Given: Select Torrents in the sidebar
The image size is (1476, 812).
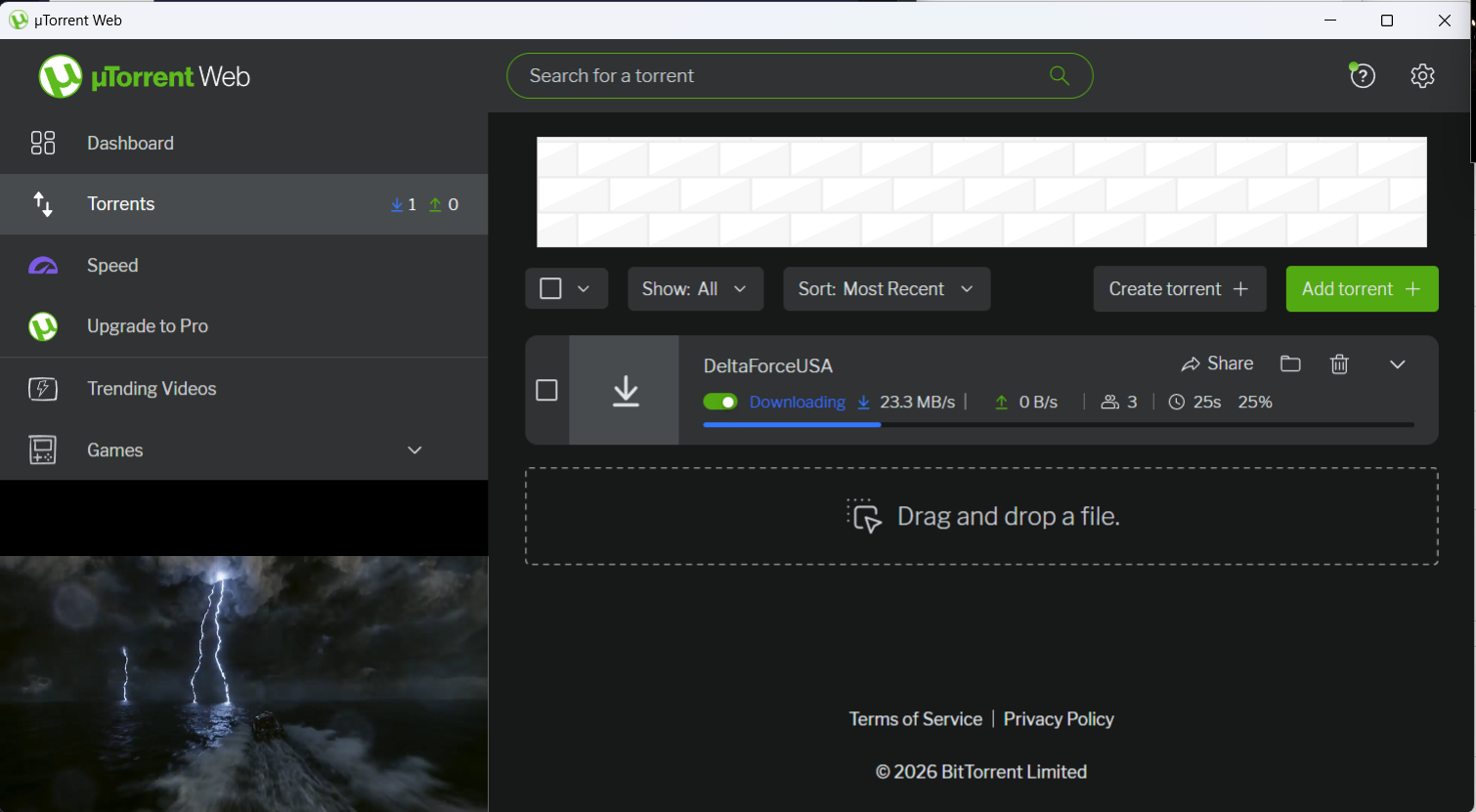Looking at the screenshot, I should point(243,204).
